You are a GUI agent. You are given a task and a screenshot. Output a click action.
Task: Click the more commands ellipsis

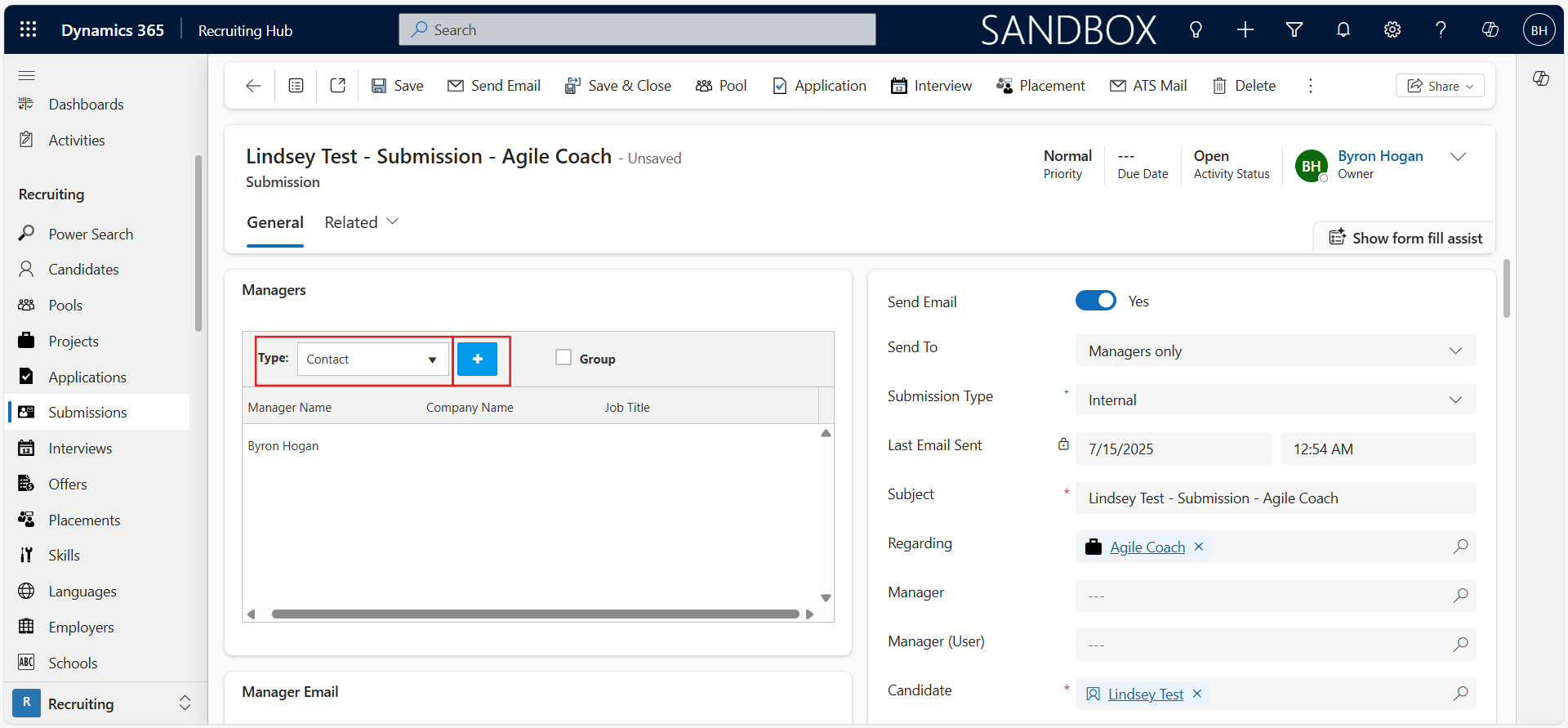point(1310,86)
